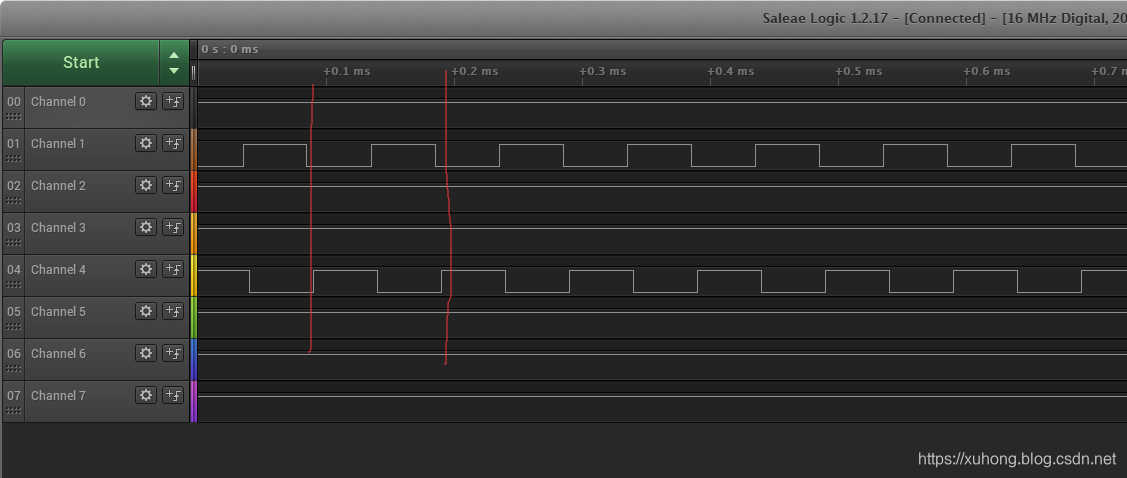Click the +0.4 ms timeline mark
This screenshot has height=478, width=1127.
click(730, 71)
